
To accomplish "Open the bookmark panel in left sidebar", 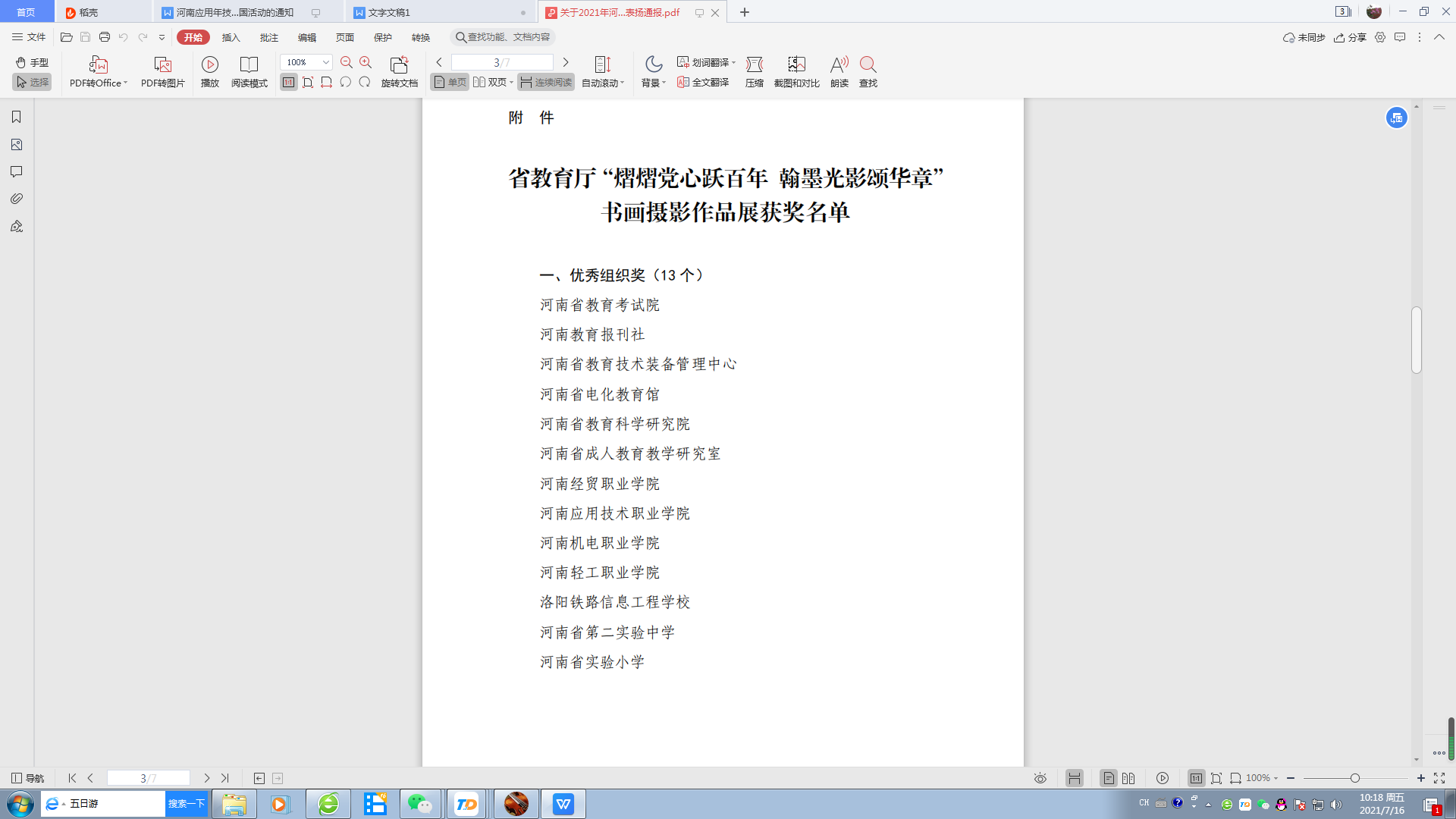I will [x=16, y=117].
